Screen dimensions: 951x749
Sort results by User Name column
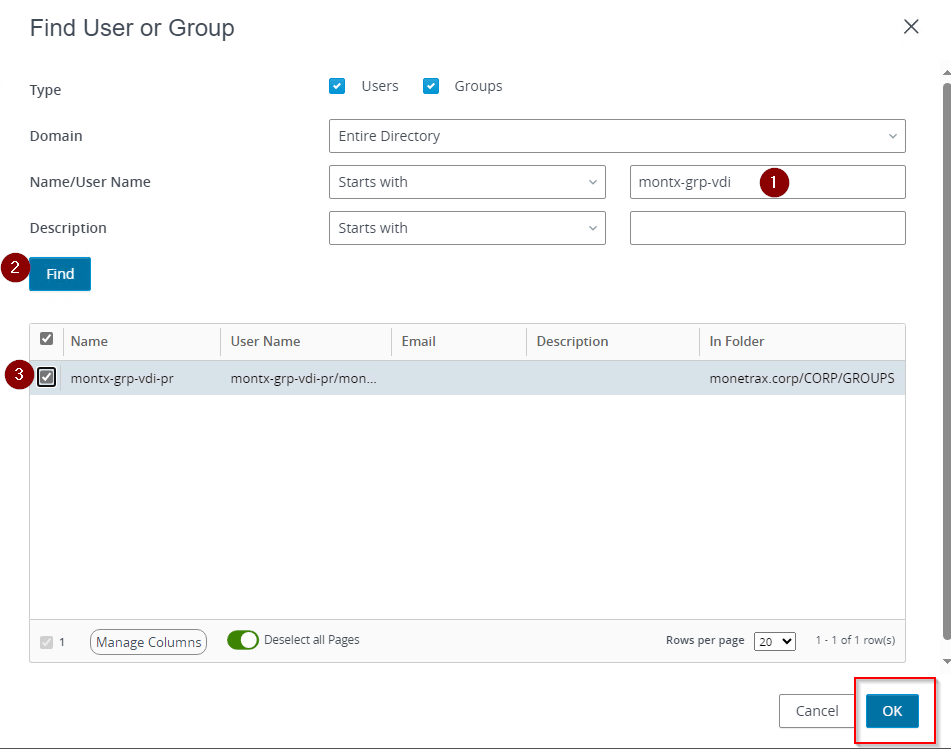pyautogui.click(x=265, y=341)
